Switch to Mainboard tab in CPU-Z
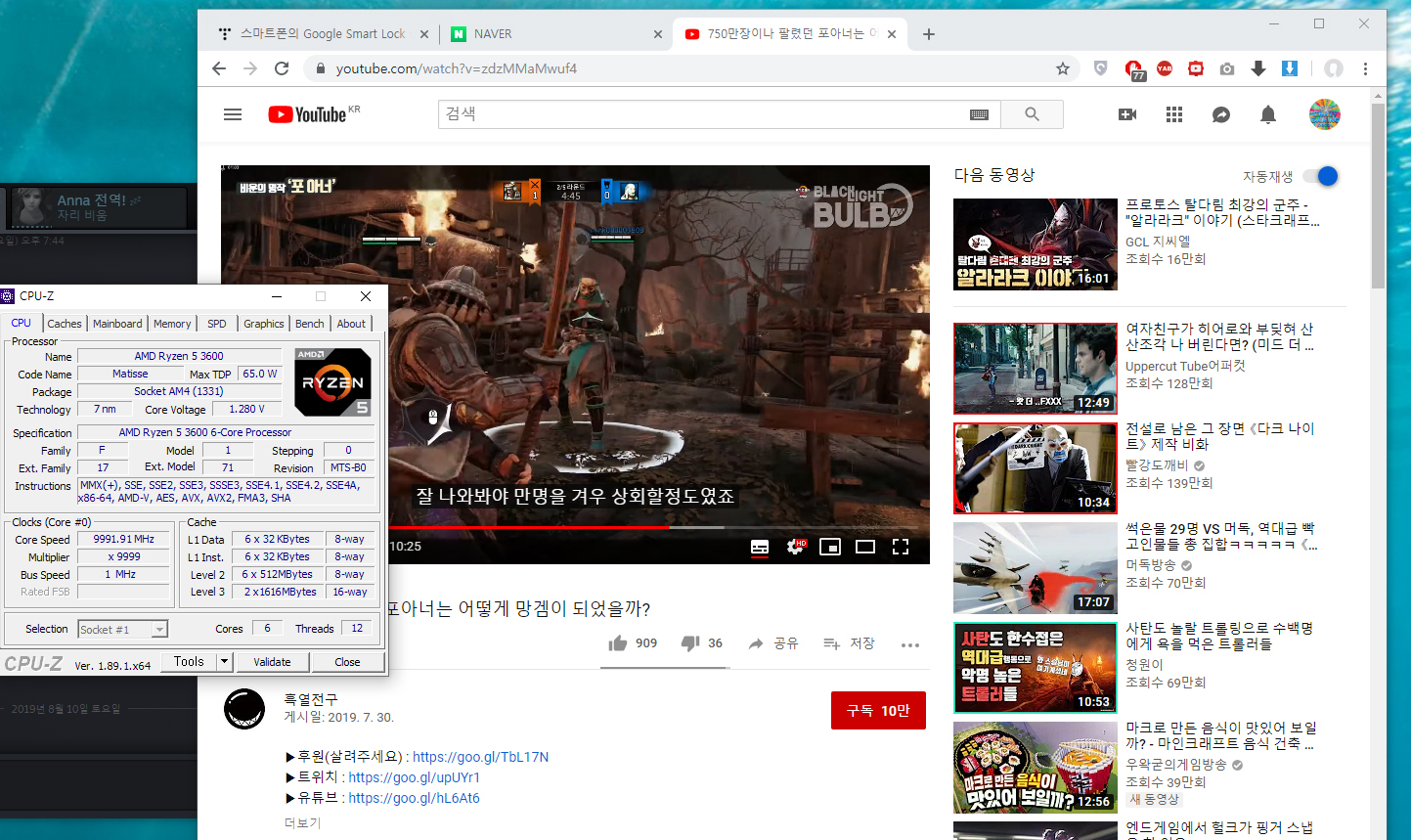 pos(117,324)
